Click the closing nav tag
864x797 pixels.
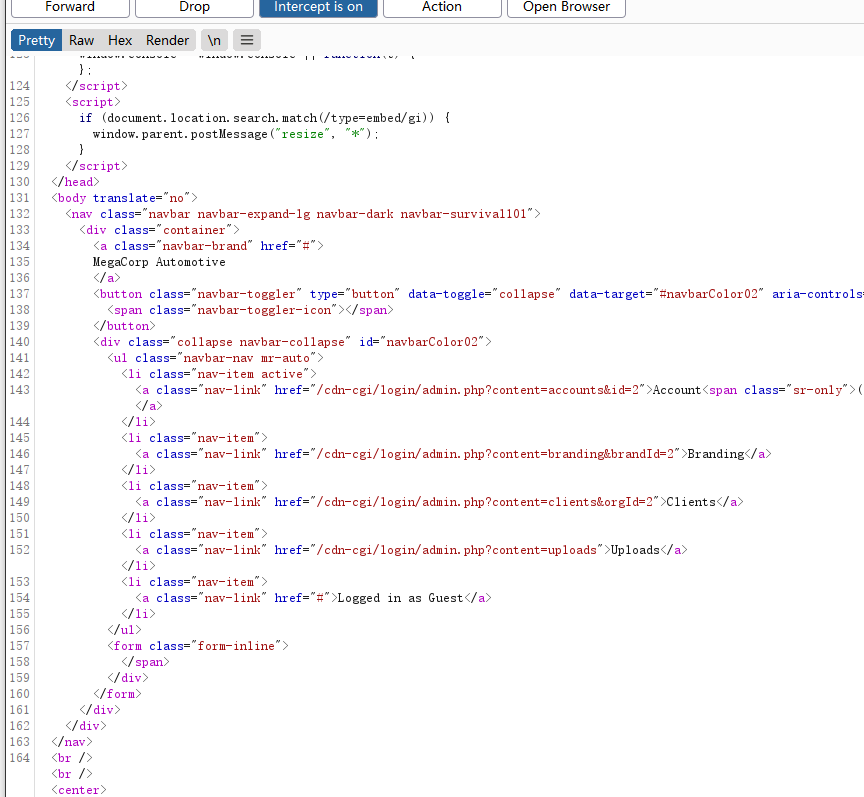tap(72, 742)
